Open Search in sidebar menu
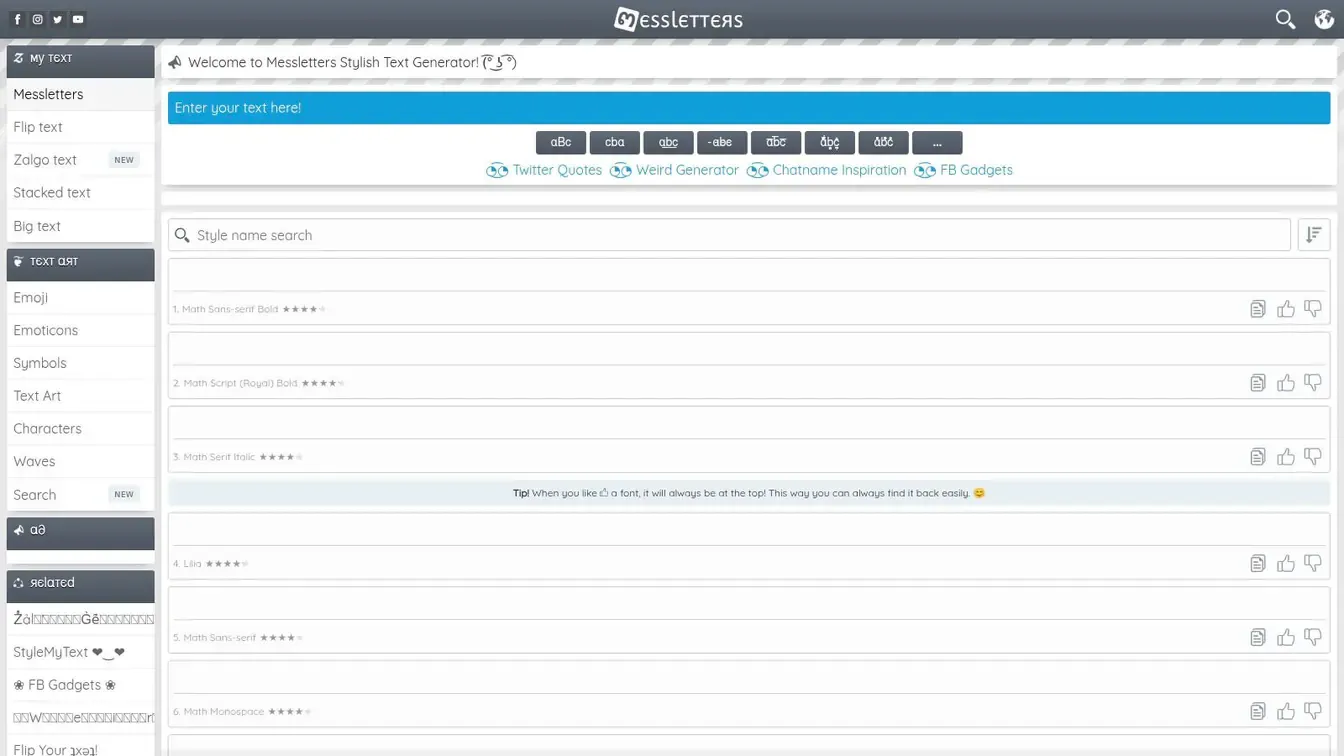 pyautogui.click(x=80, y=495)
